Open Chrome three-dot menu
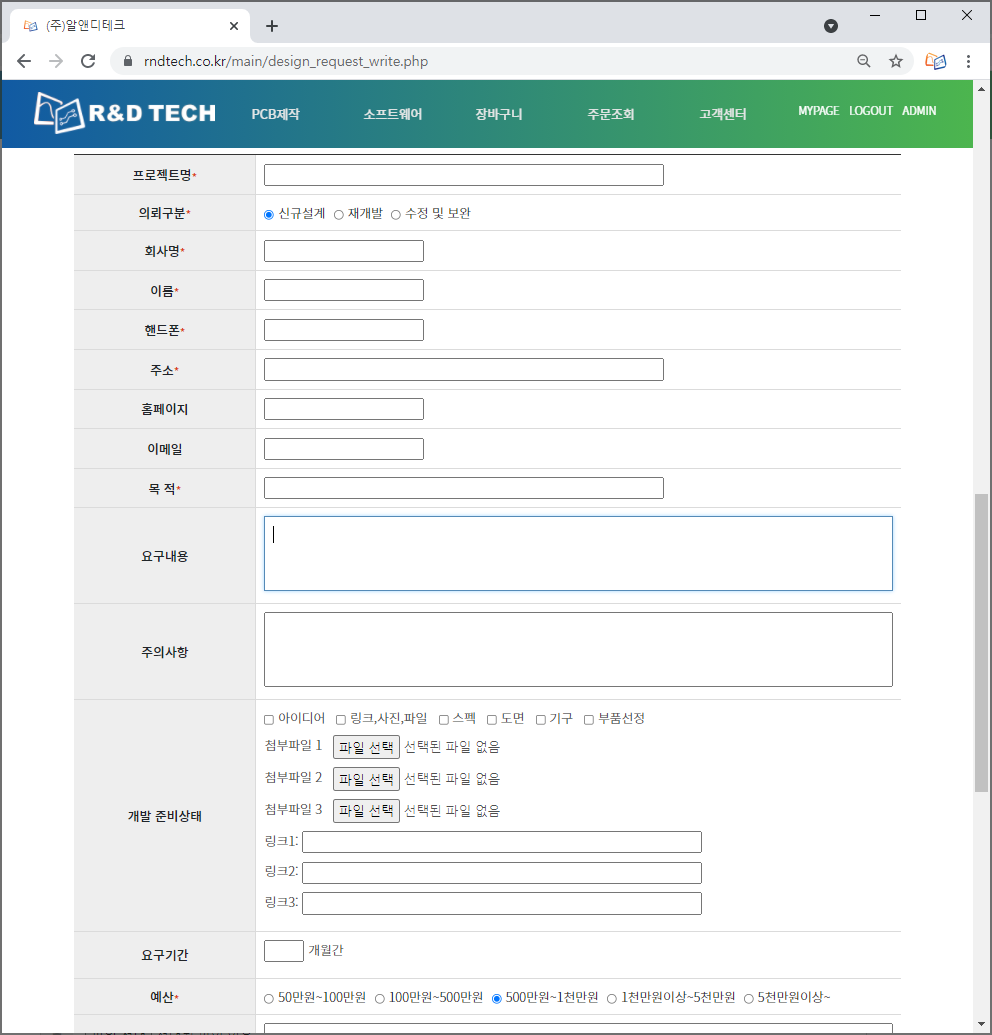Screen dimensions: 992x1035 click(x=968, y=61)
